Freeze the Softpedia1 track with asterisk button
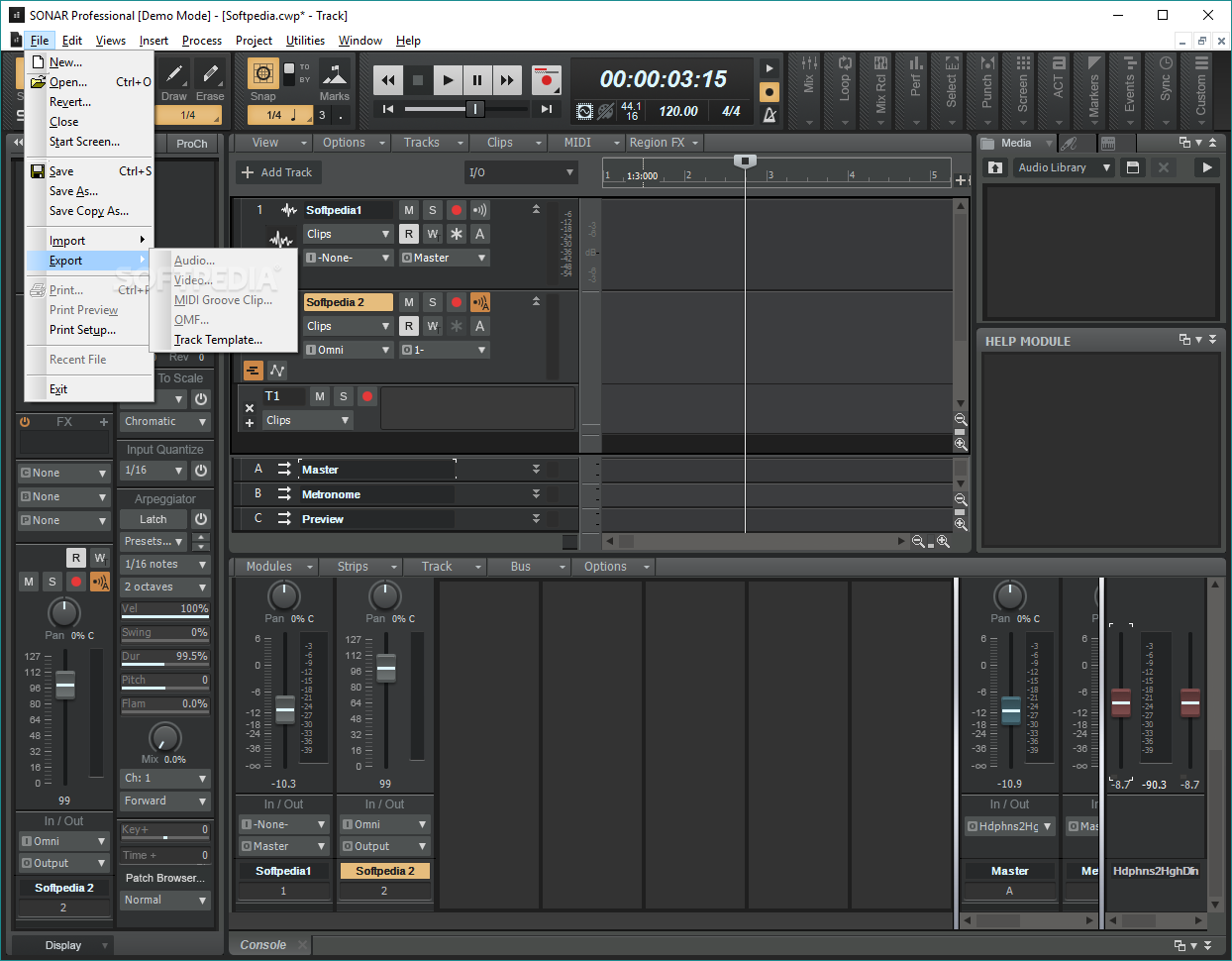This screenshot has width=1232, height=961. point(457,234)
